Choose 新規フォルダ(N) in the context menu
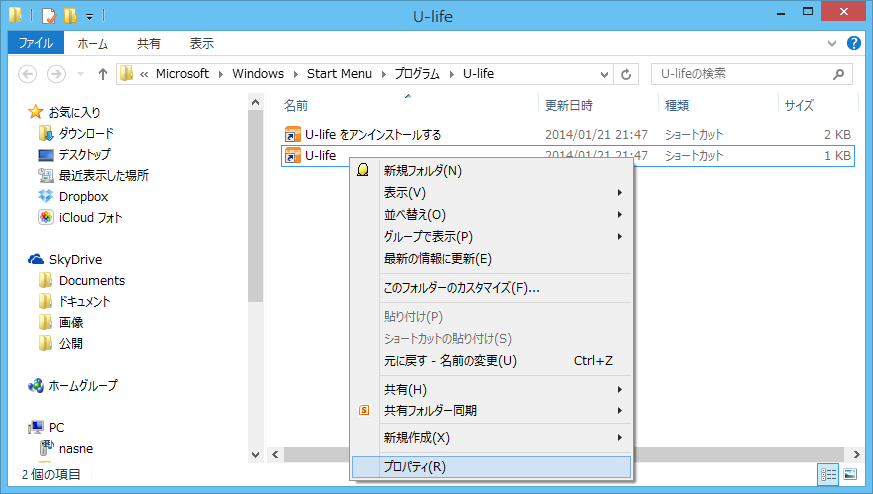 (492, 170)
